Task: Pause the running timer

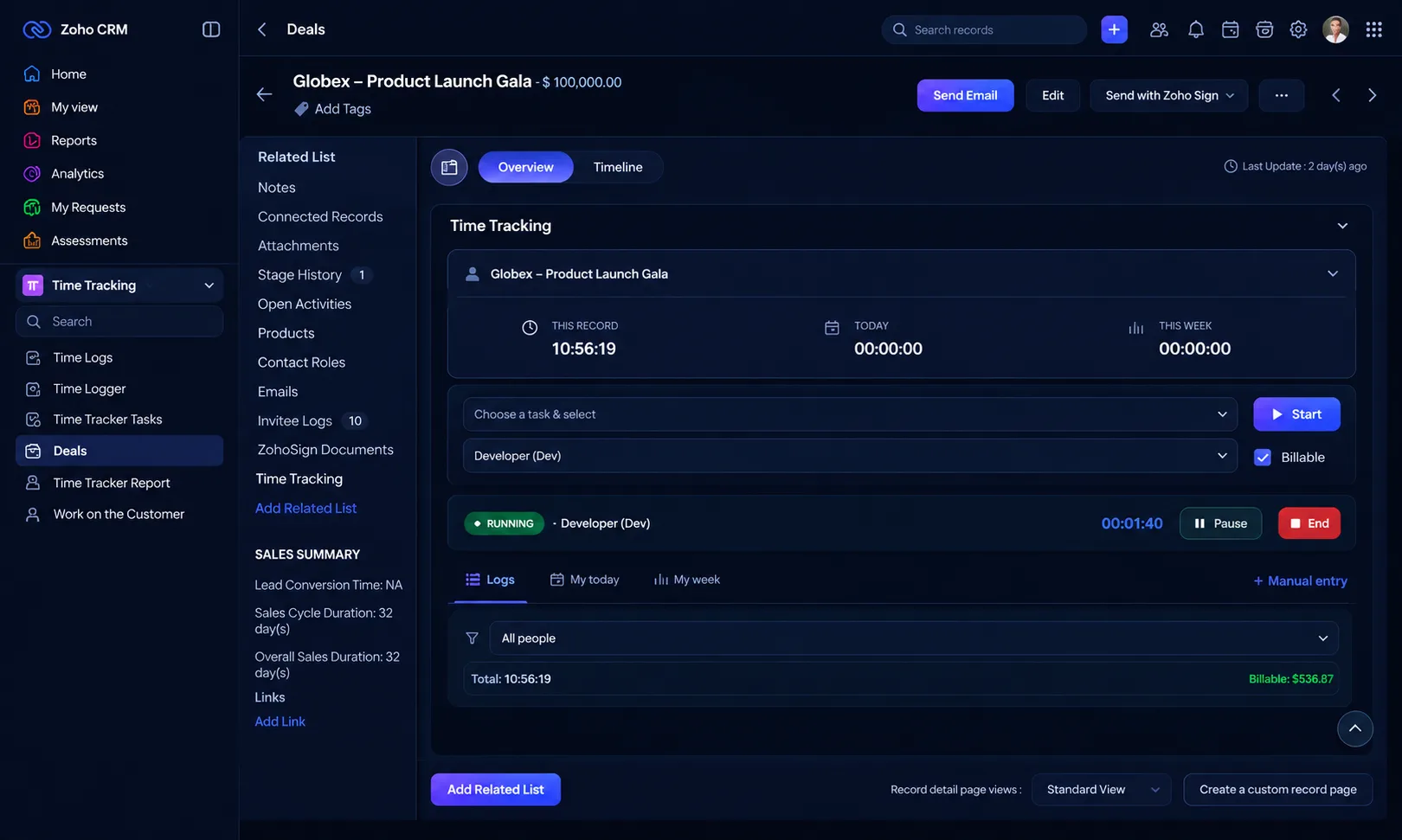Action: (1220, 523)
